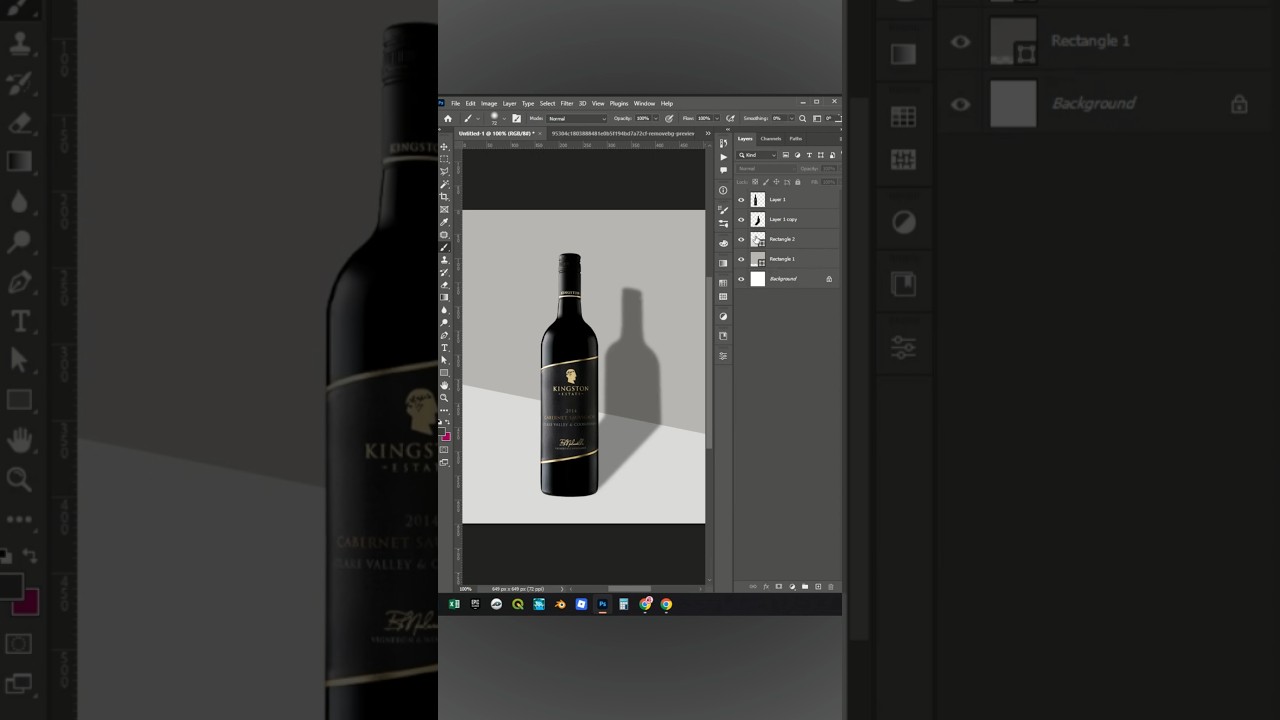Image resolution: width=1280 pixels, height=720 pixels.
Task: Select the Dodge tool
Action: [x=445, y=322]
